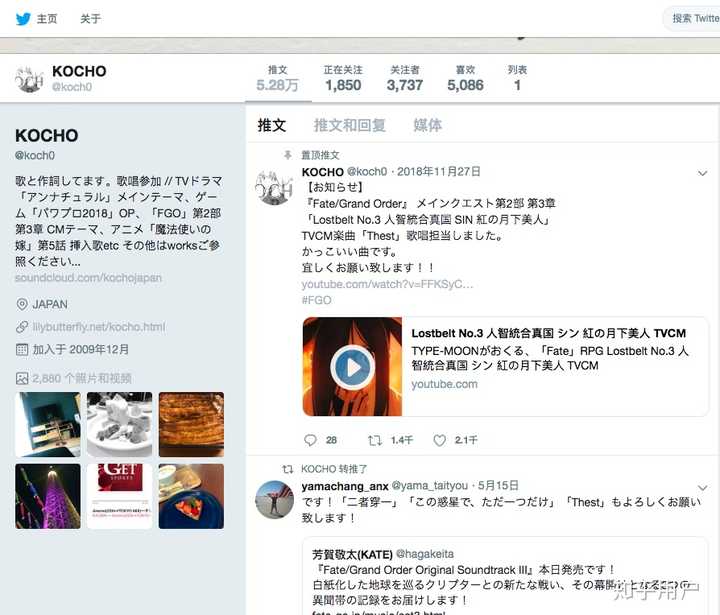Open the 关于 about link
The height and width of the screenshot is (615, 720).
[90, 19]
